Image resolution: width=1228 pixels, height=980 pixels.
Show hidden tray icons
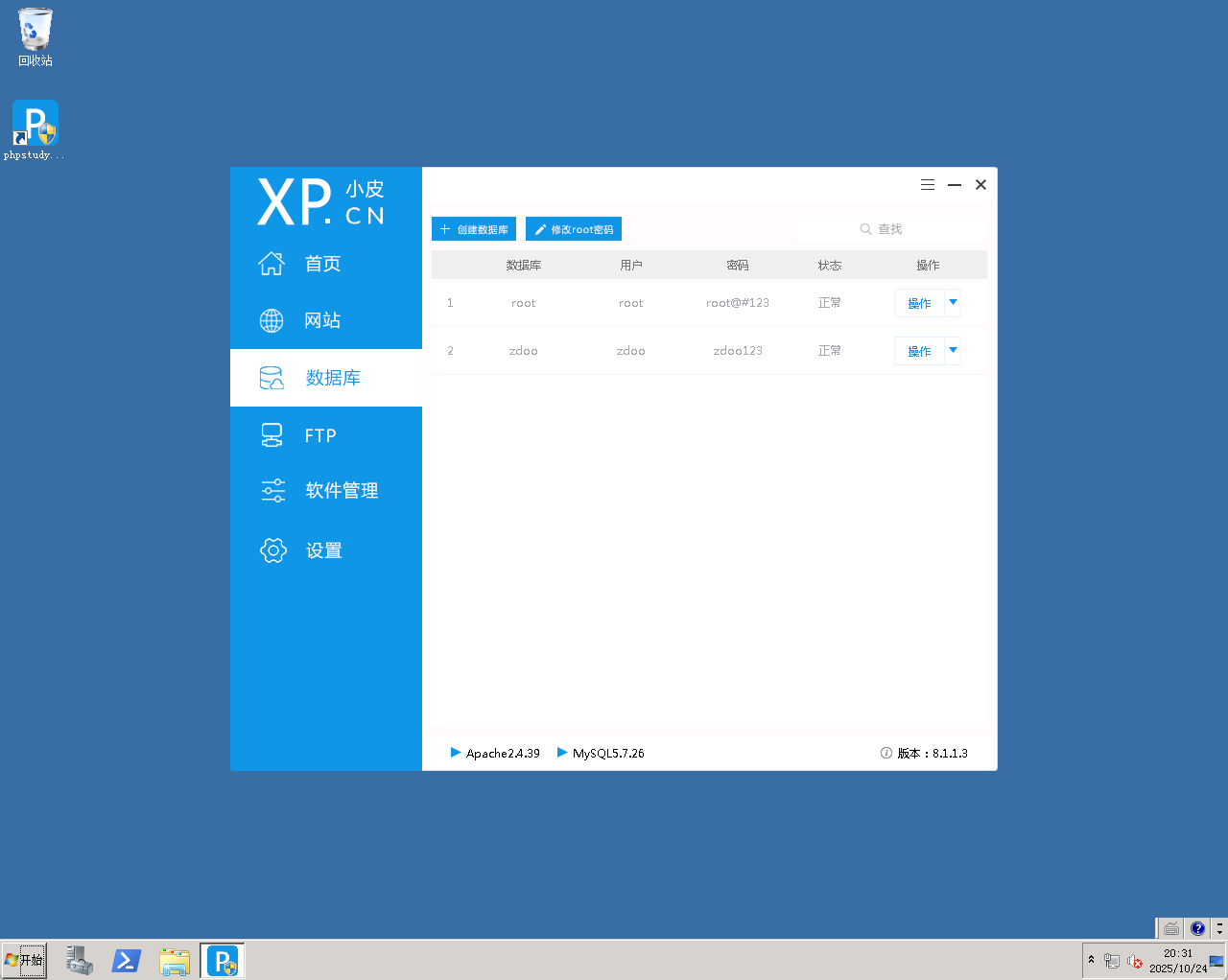(x=1091, y=960)
